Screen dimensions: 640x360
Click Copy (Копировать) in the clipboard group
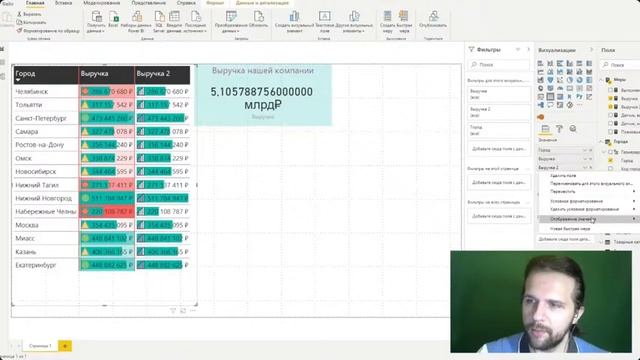pyautogui.click(x=31, y=22)
